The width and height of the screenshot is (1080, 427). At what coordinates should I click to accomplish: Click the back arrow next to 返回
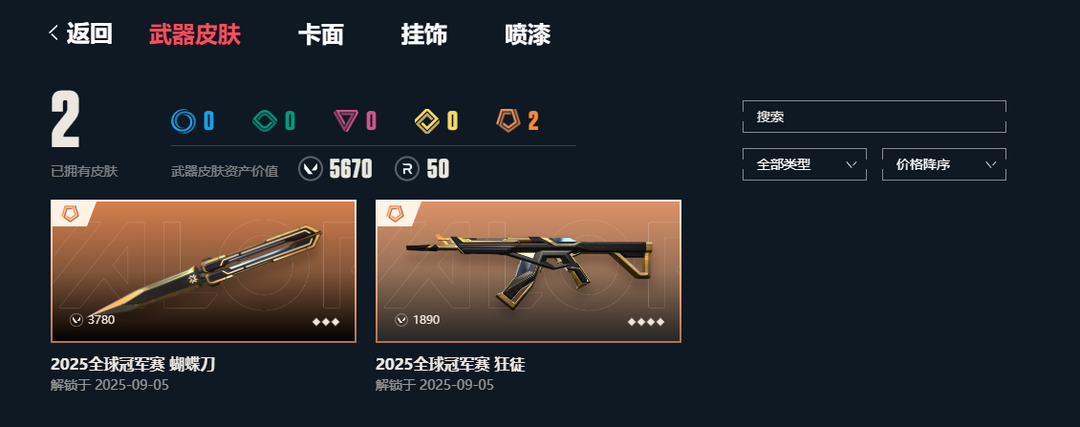[54, 34]
